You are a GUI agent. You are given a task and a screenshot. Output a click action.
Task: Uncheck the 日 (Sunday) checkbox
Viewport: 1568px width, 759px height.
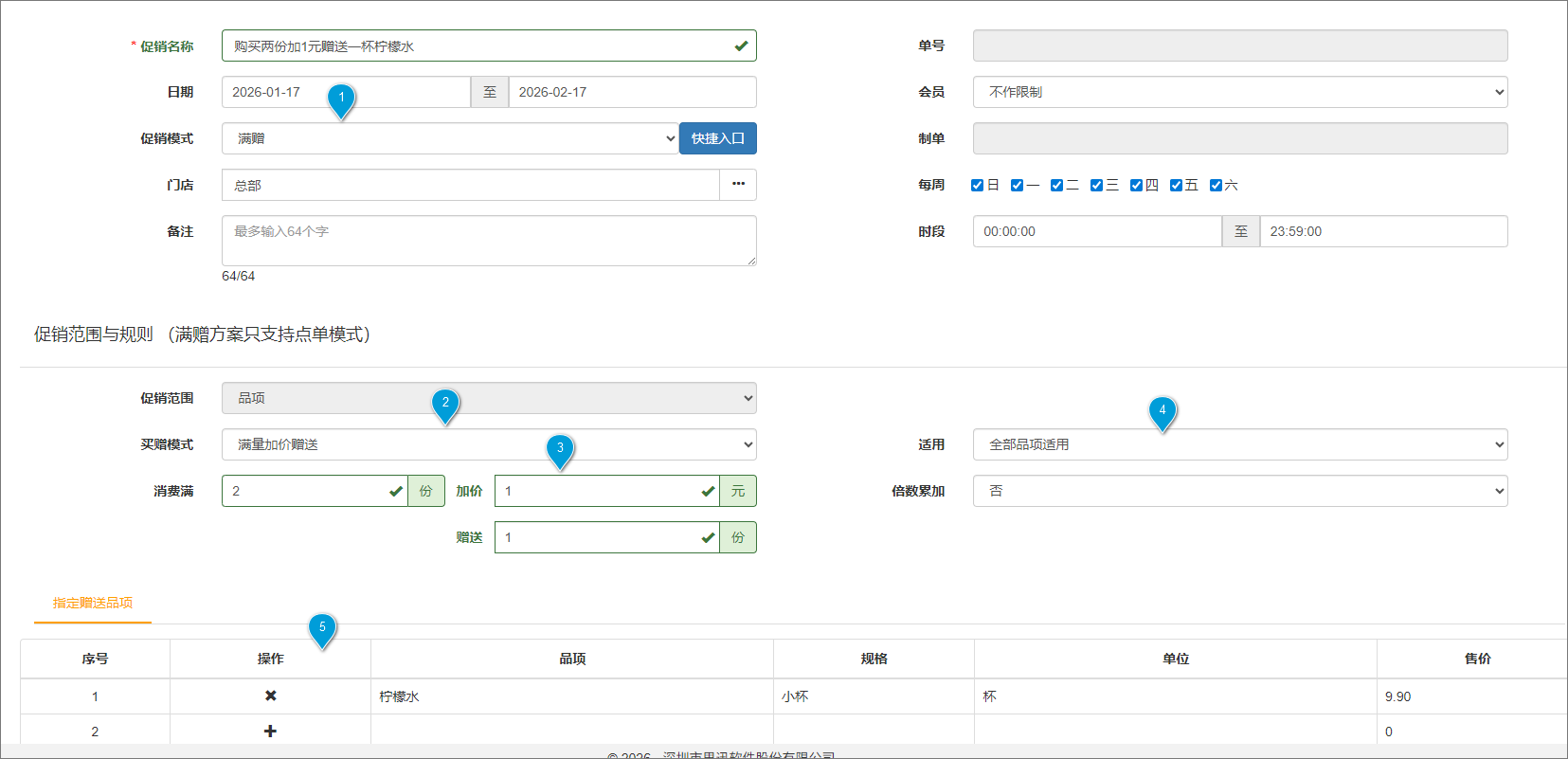point(978,186)
